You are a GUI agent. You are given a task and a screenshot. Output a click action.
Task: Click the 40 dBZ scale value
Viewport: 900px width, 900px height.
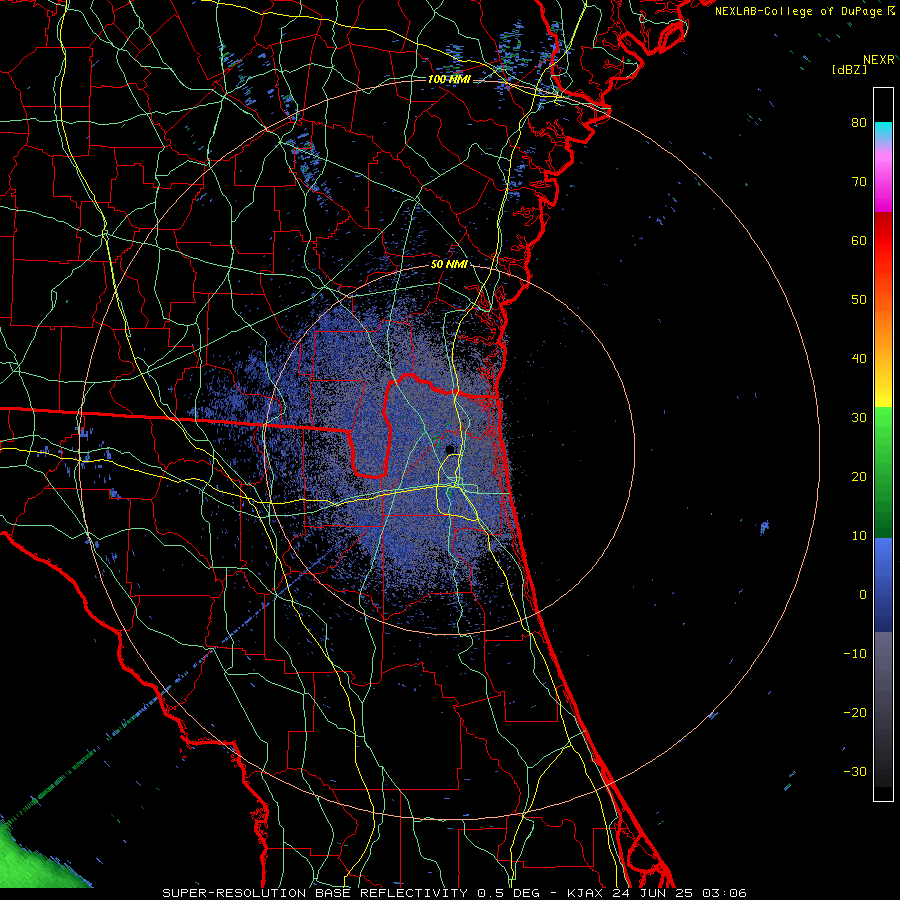point(859,359)
